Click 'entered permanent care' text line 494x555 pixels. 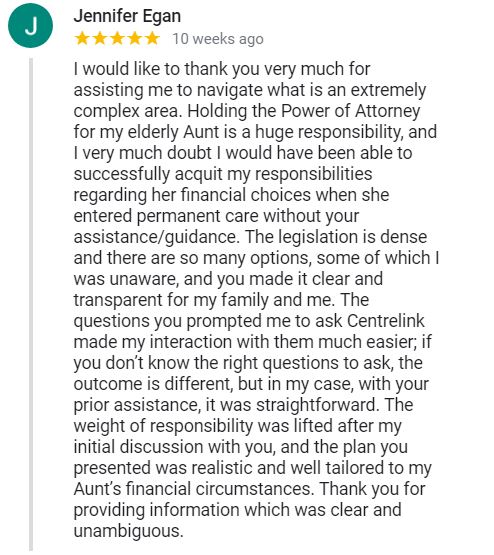166,216
